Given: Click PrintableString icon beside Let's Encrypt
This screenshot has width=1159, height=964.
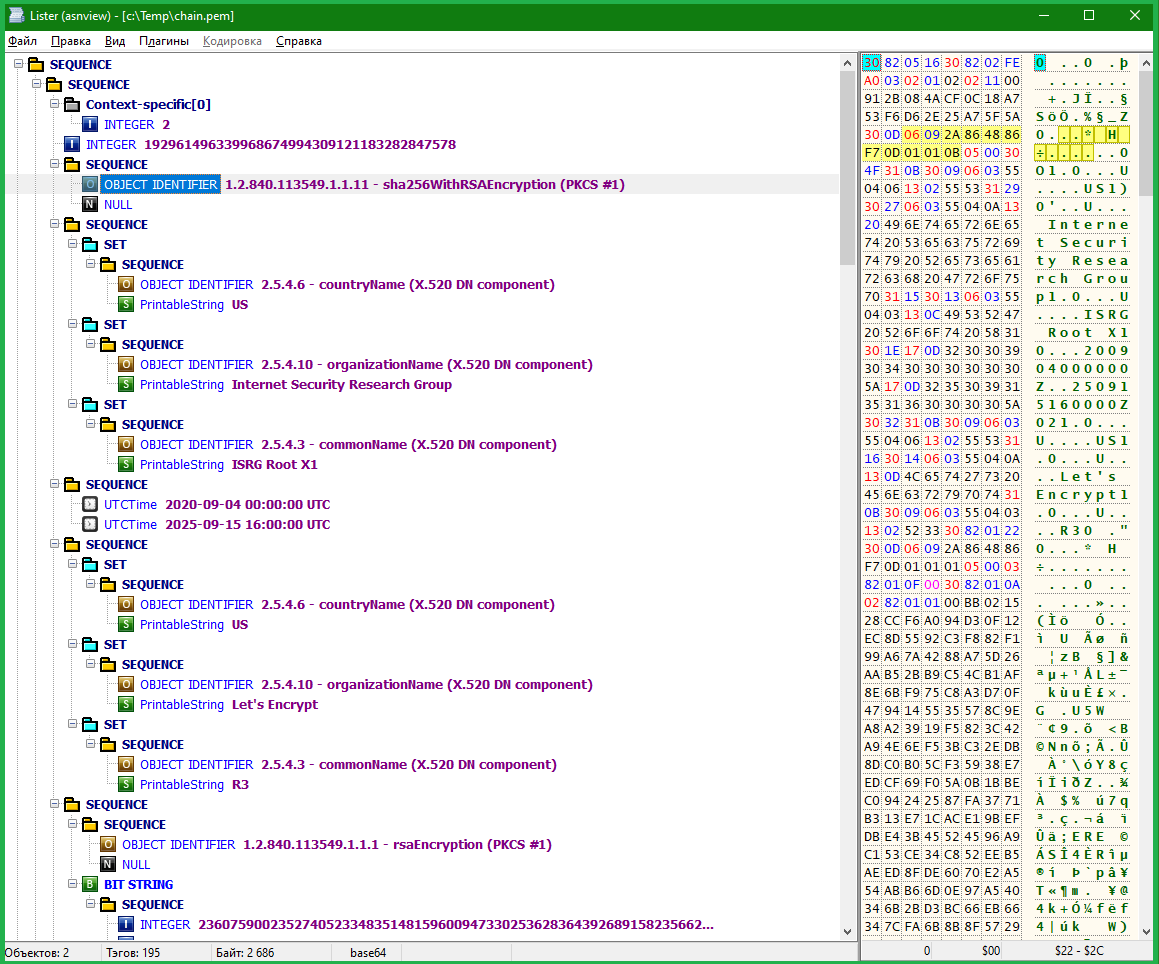Looking at the screenshot, I should (x=126, y=705).
